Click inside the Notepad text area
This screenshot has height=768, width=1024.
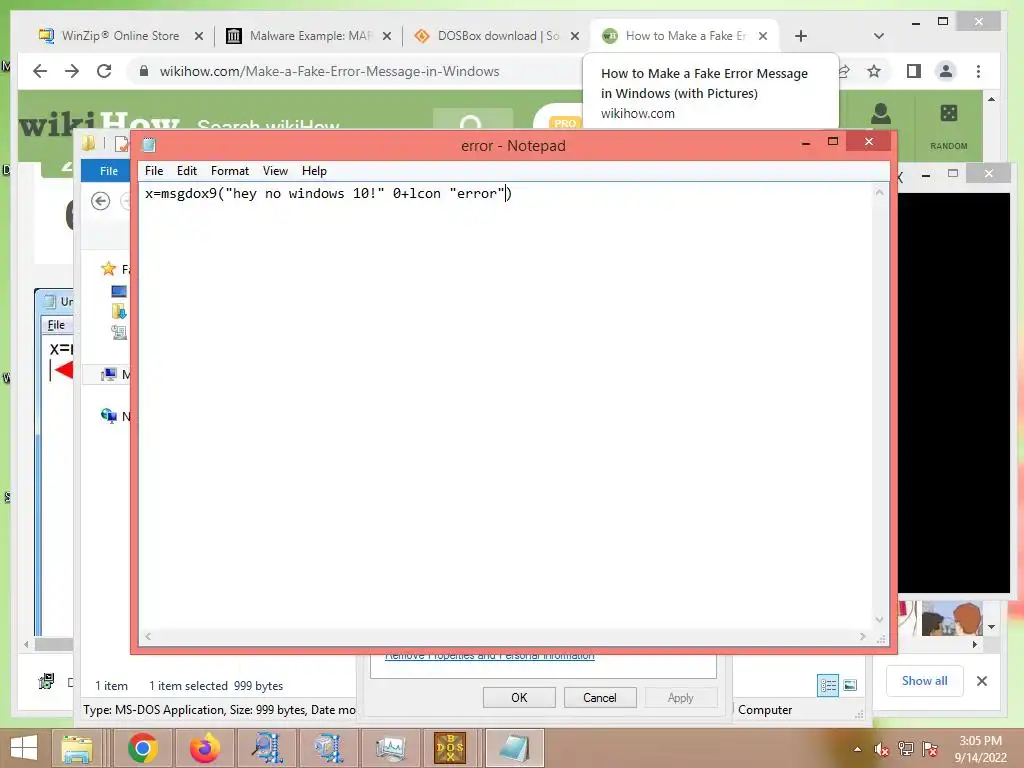(x=506, y=405)
